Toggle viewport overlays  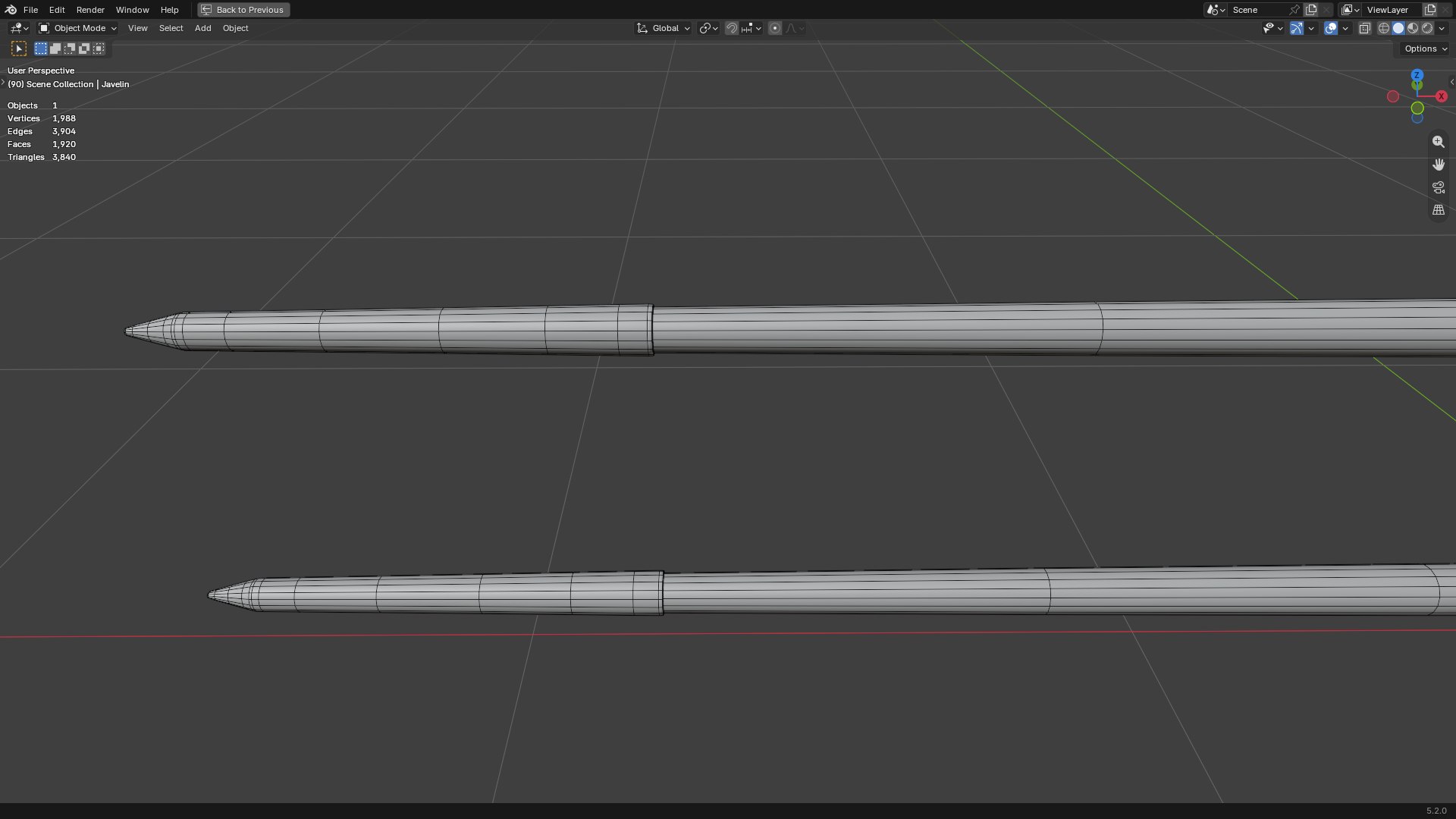tap(1331, 28)
